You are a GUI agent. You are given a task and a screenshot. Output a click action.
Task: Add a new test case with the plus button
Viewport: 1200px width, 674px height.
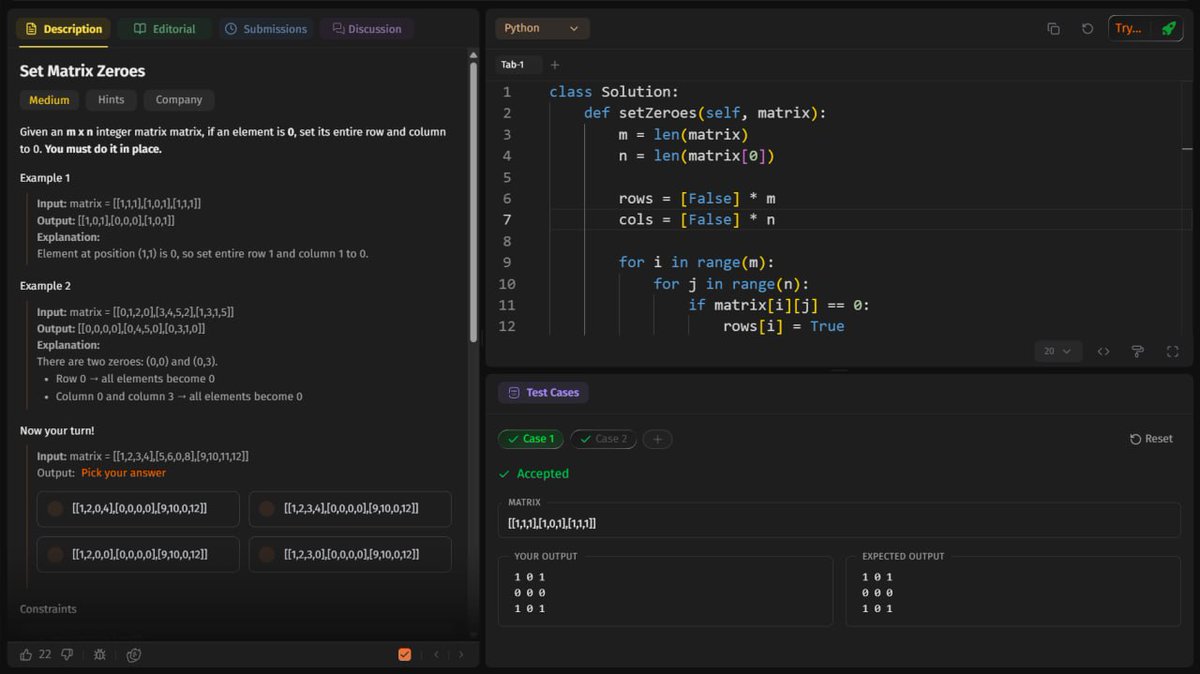[x=657, y=439]
